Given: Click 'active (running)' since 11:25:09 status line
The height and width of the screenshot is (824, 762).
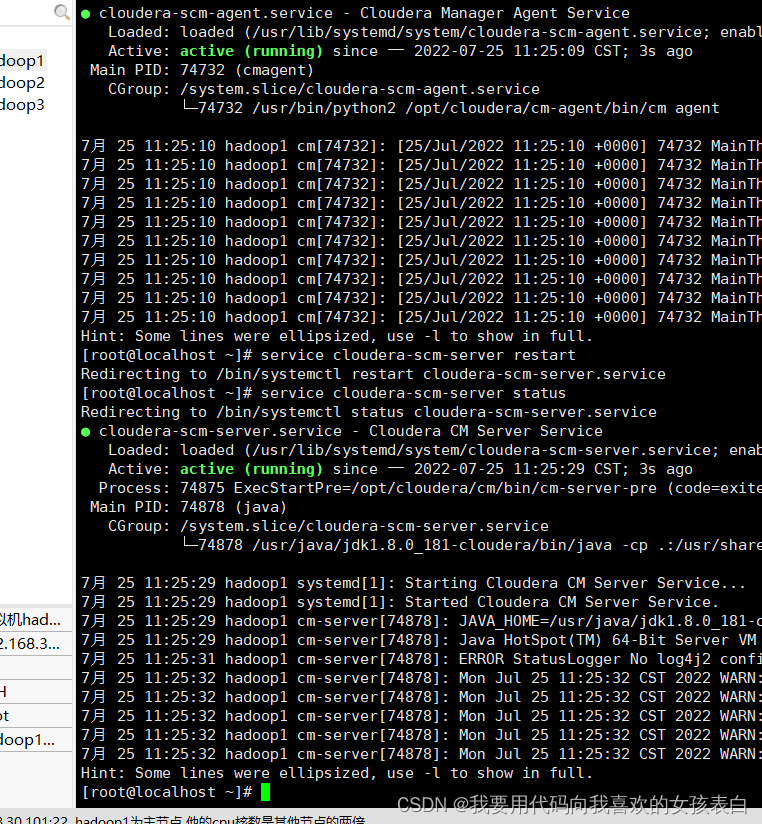Looking at the screenshot, I should pyautogui.click(x=400, y=51).
